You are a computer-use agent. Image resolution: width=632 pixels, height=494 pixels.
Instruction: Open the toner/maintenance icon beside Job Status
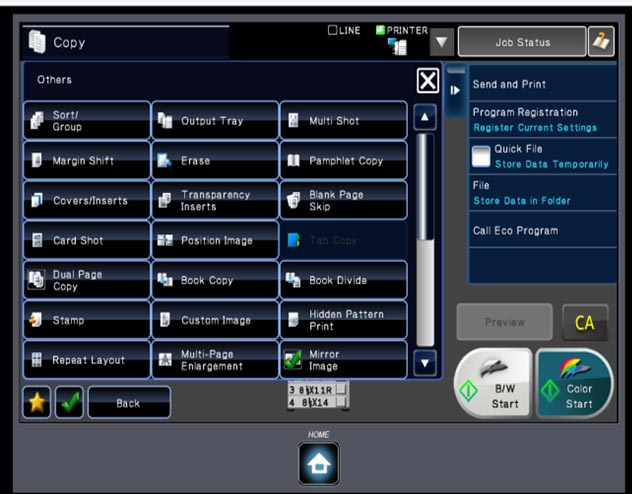601,41
